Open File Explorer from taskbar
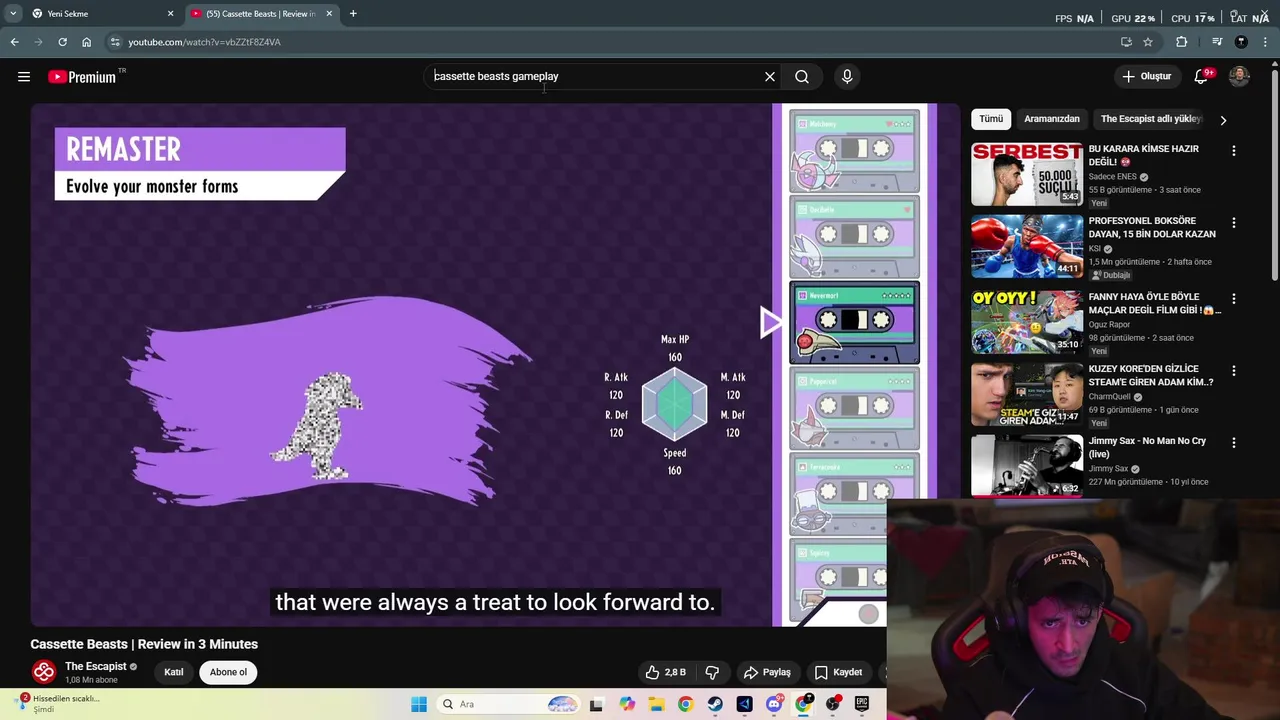The image size is (1280, 720). [656, 704]
